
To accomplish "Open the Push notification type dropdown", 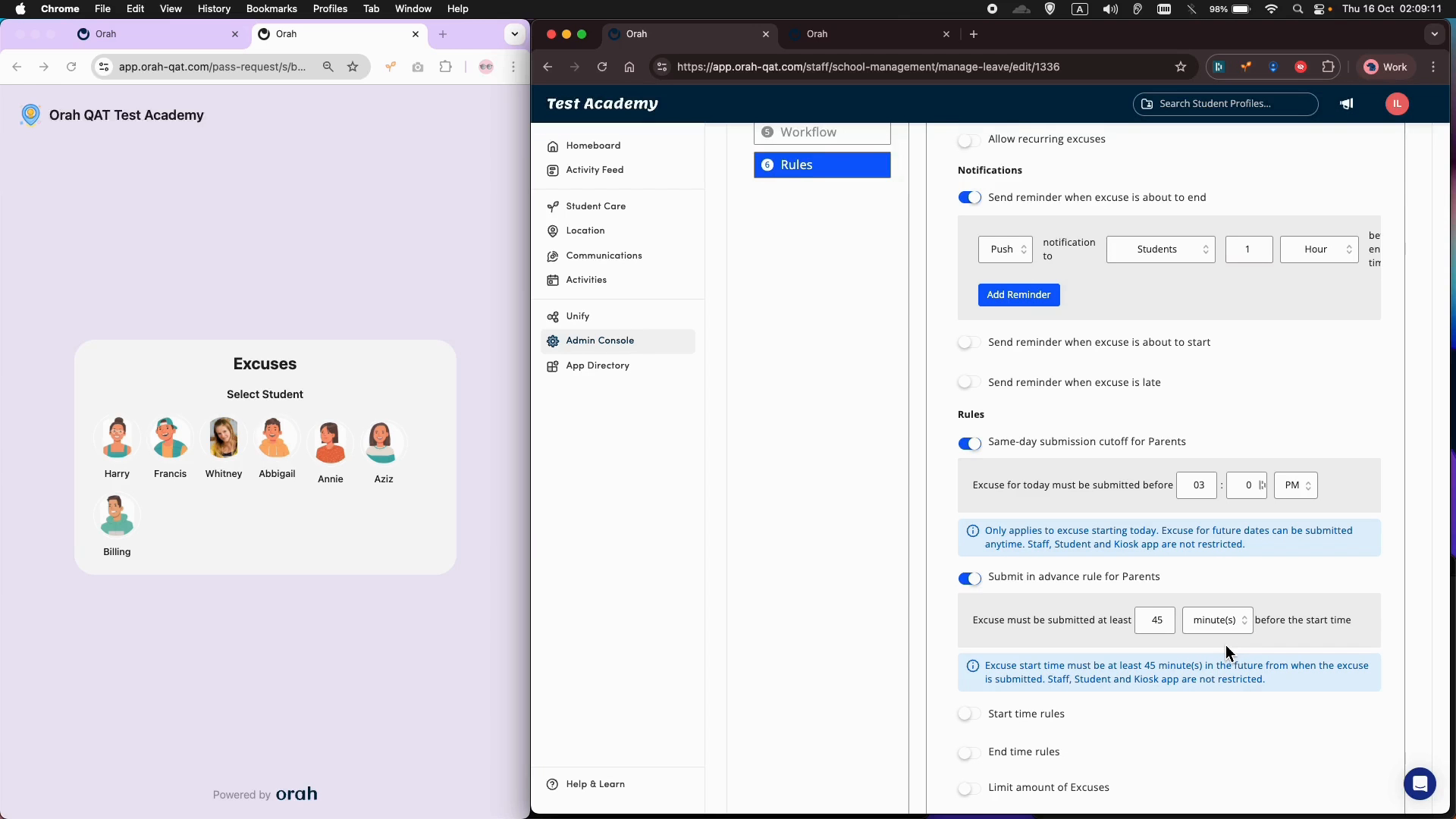I will coord(1006,249).
